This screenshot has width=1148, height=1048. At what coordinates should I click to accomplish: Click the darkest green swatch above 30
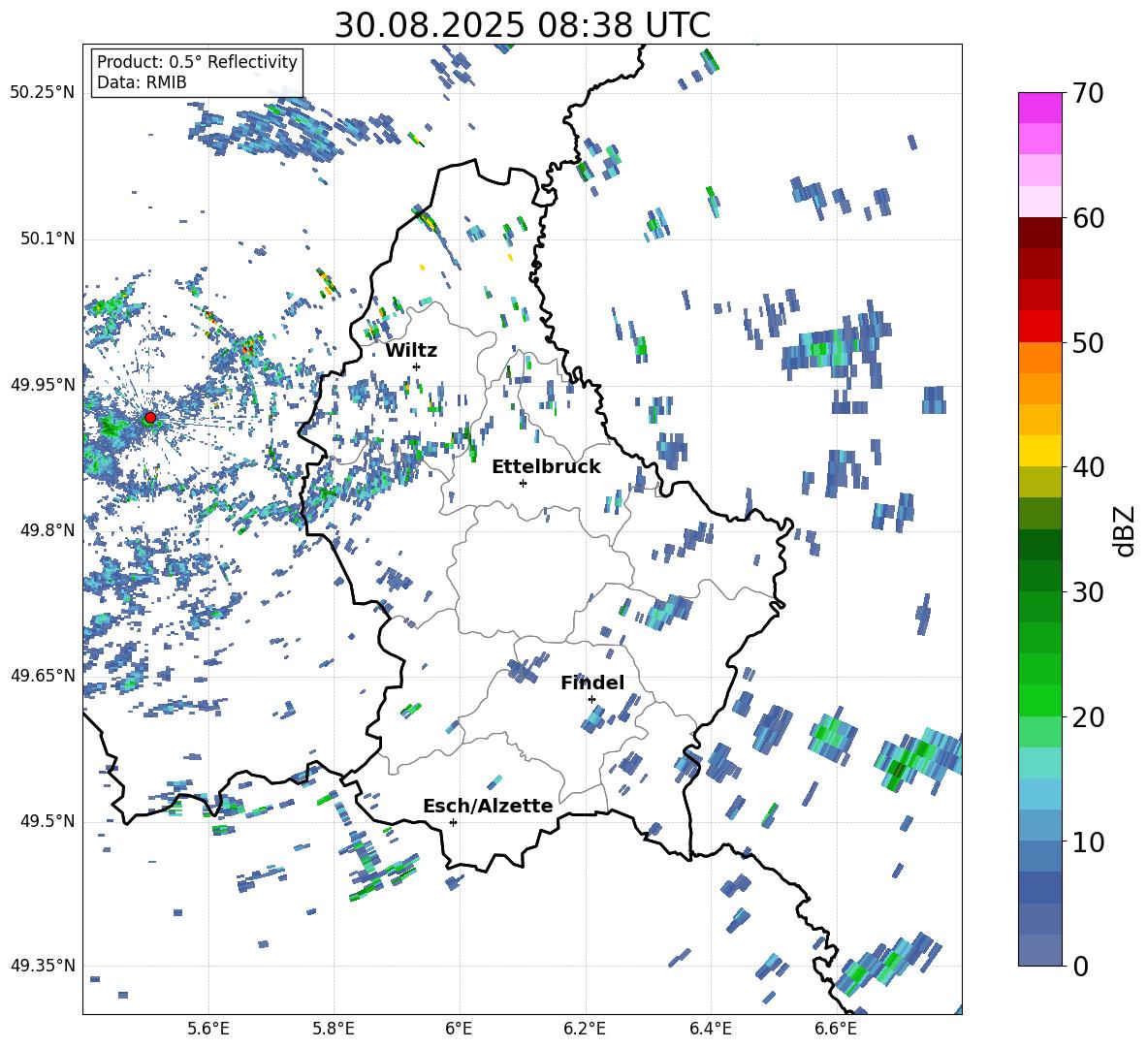pos(1039,545)
